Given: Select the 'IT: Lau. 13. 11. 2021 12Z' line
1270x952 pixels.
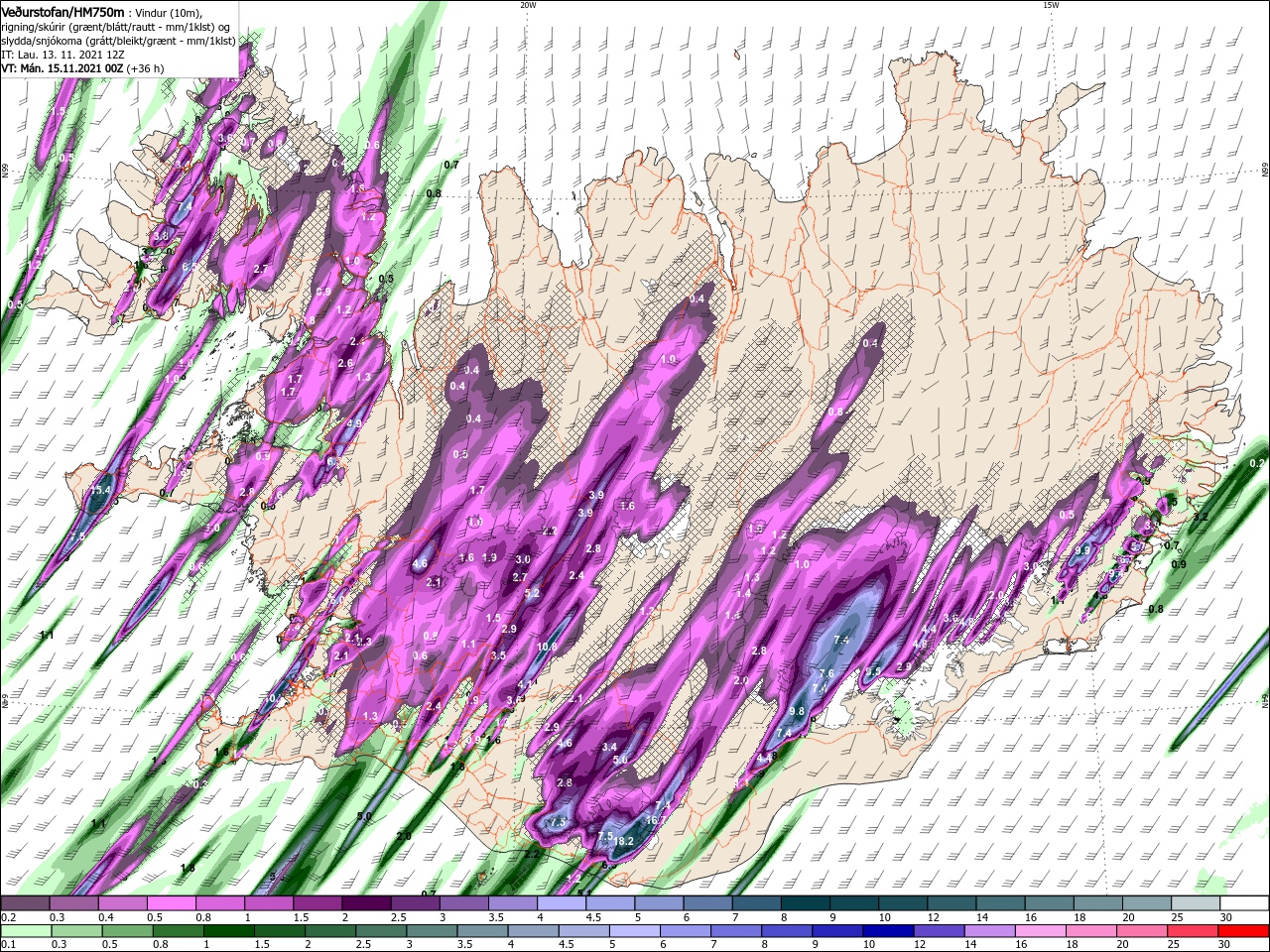Looking at the screenshot, I should coord(64,55).
